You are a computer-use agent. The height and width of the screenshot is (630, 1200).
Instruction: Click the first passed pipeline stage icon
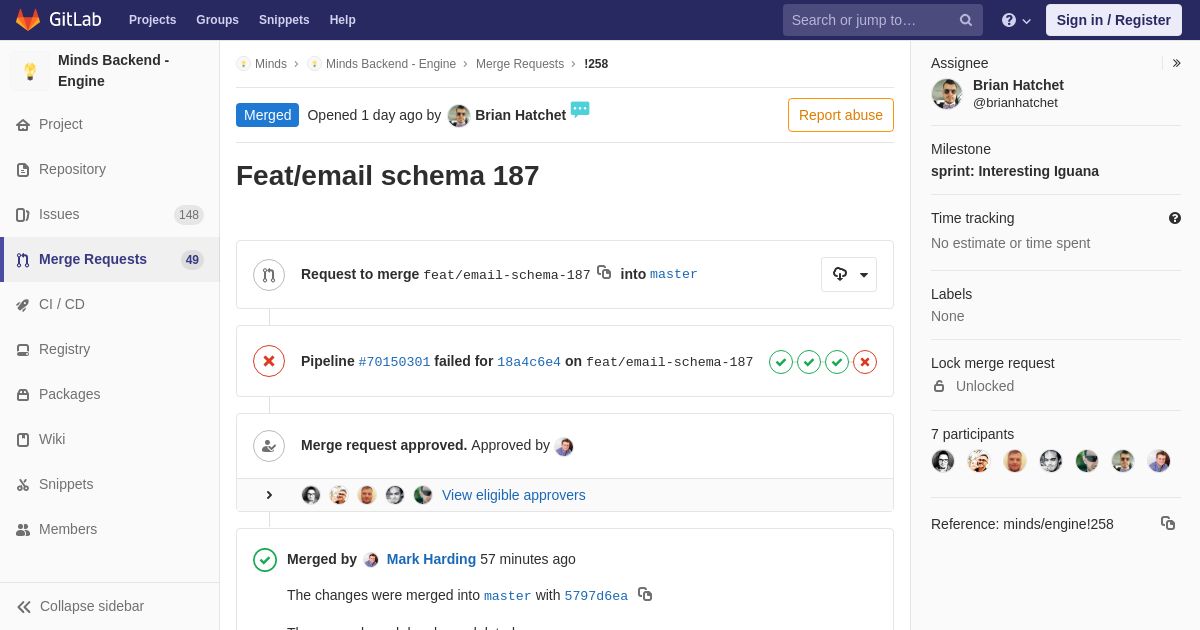click(x=781, y=362)
